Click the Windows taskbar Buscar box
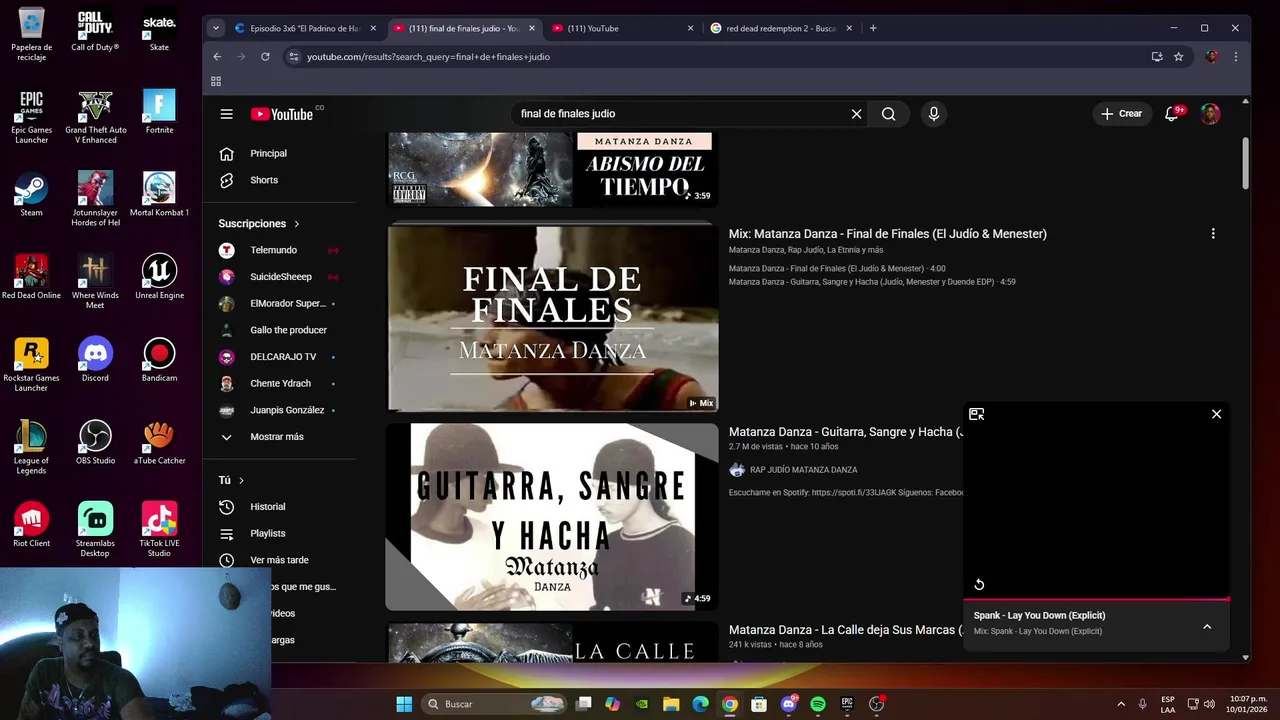 494,704
